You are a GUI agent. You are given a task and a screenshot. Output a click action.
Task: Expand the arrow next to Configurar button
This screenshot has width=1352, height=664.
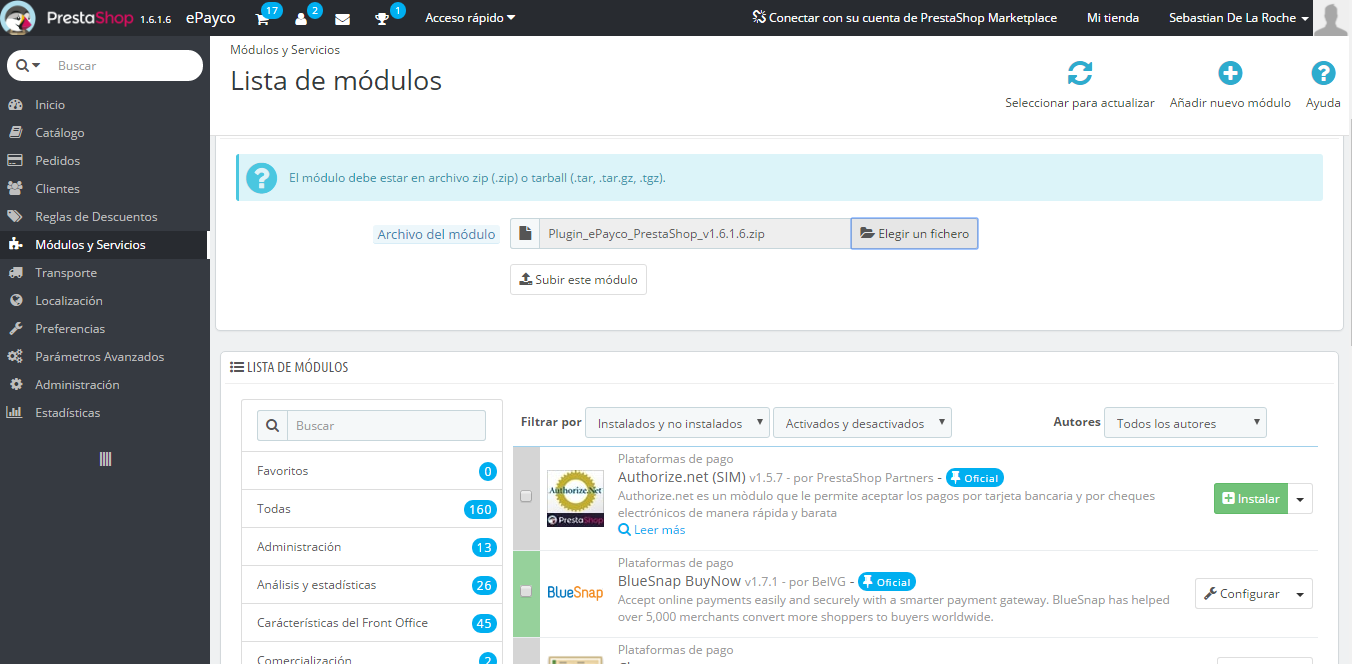pos(1300,594)
